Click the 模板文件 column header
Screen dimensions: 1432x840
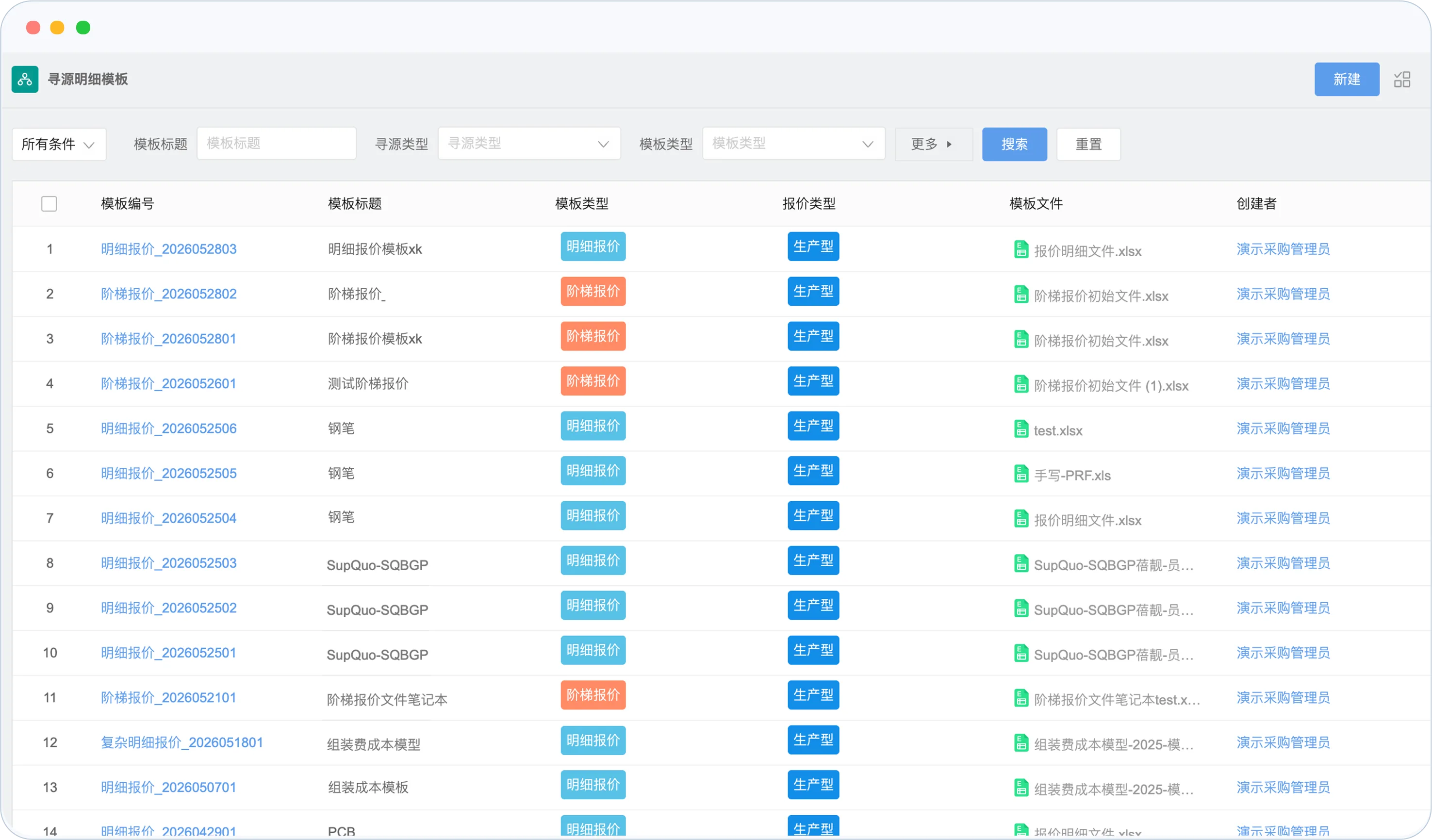[1036, 203]
